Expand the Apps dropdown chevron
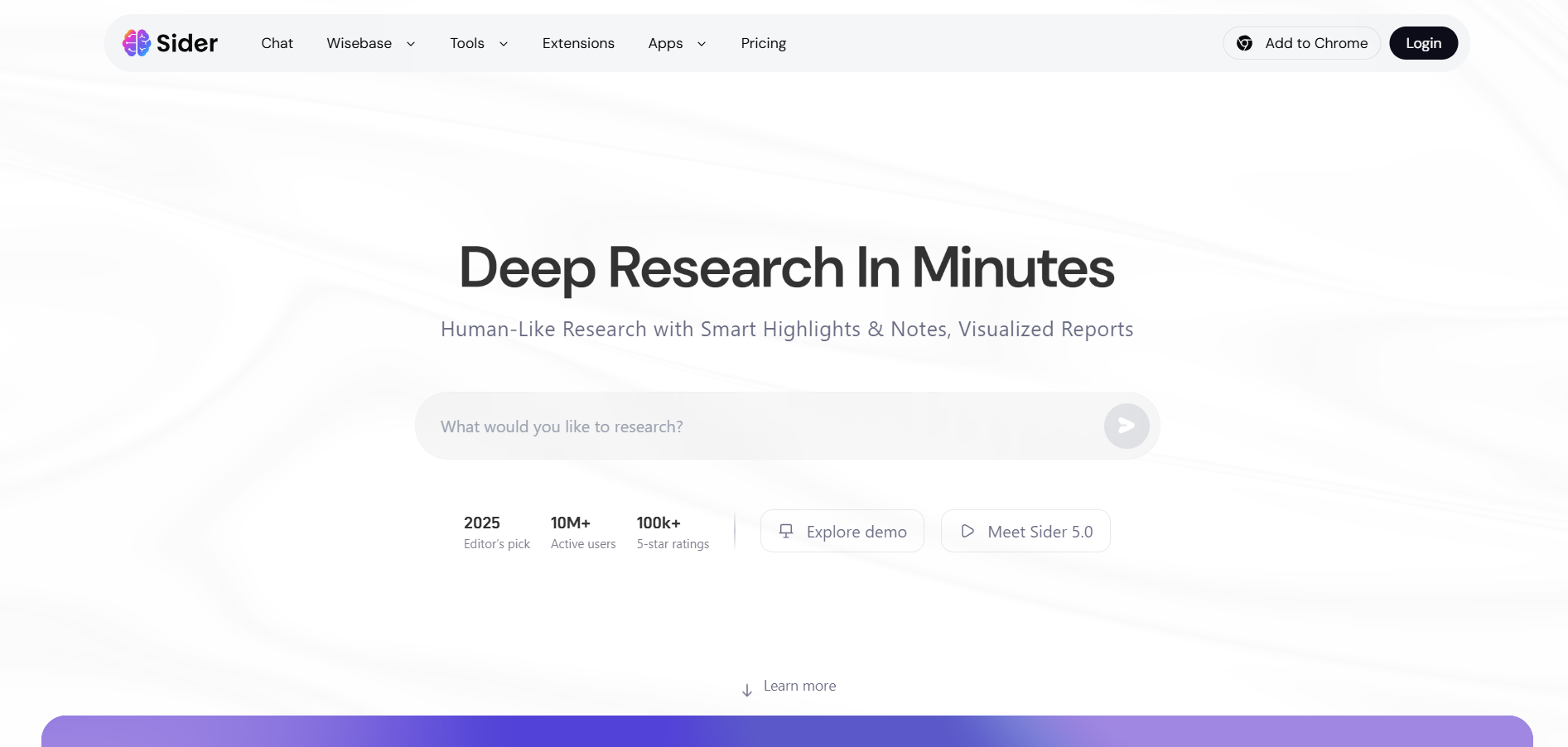The width and height of the screenshot is (1568, 747). click(702, 44)
